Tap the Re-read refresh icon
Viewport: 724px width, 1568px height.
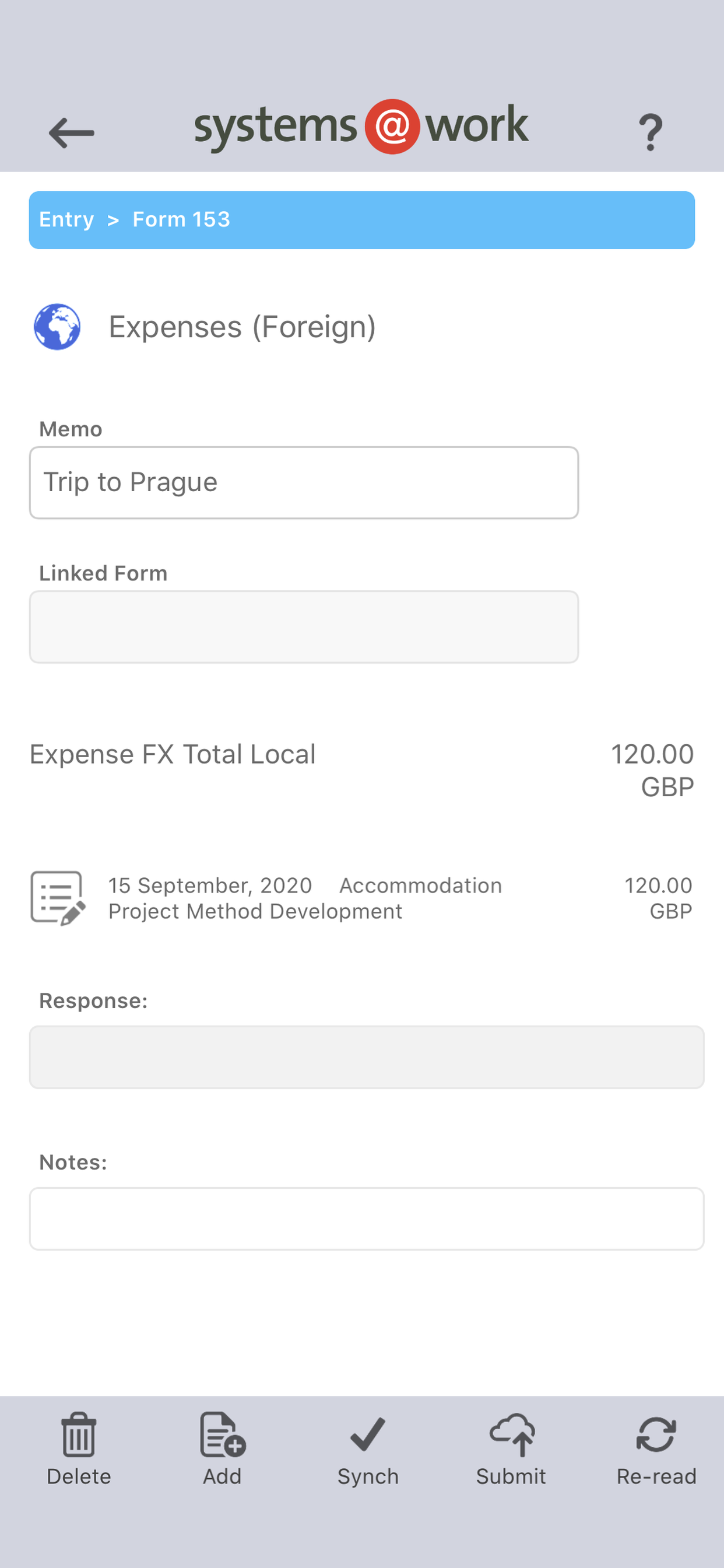[x=656, y=1434]
